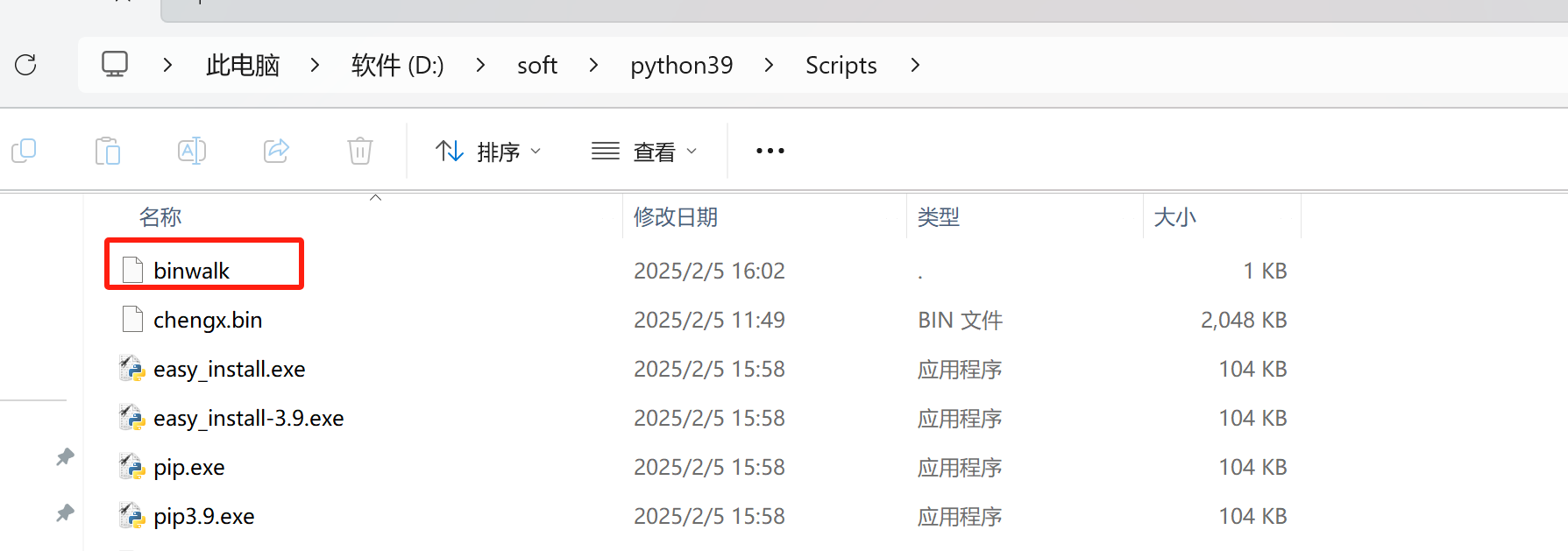
Task: Sort by 修改日期 column header
Action: [675, 217]
